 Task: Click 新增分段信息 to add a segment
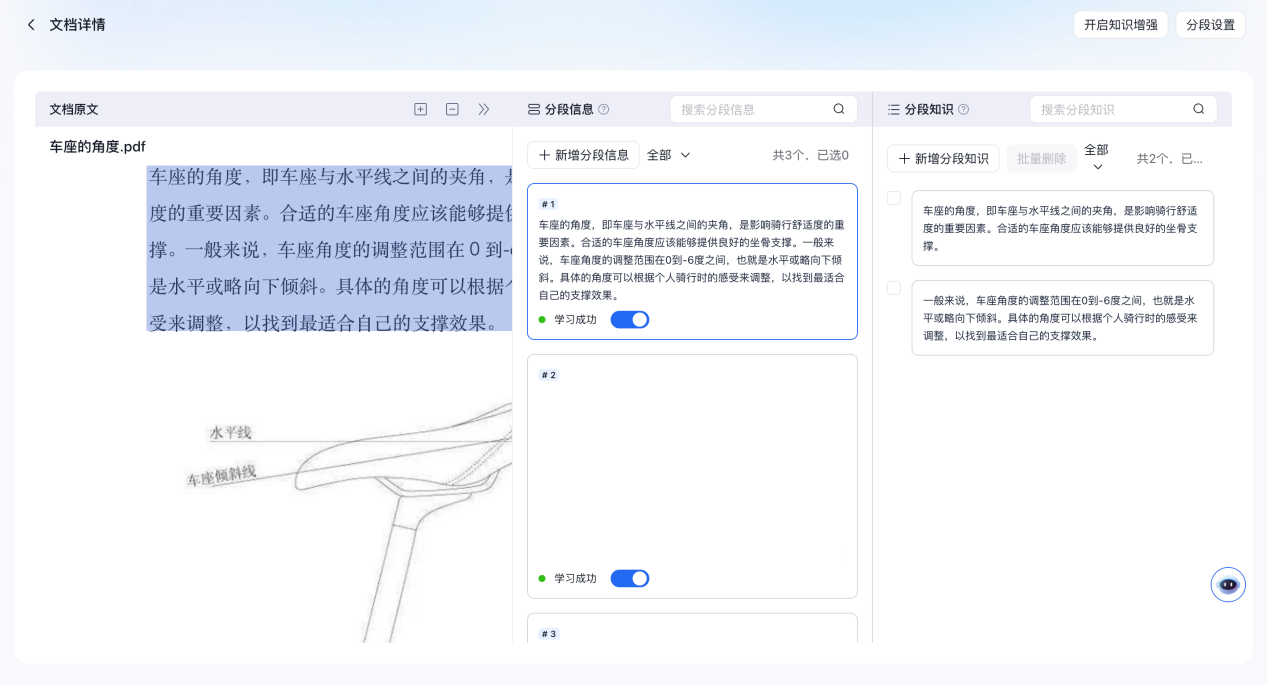(x=583, y=155)
